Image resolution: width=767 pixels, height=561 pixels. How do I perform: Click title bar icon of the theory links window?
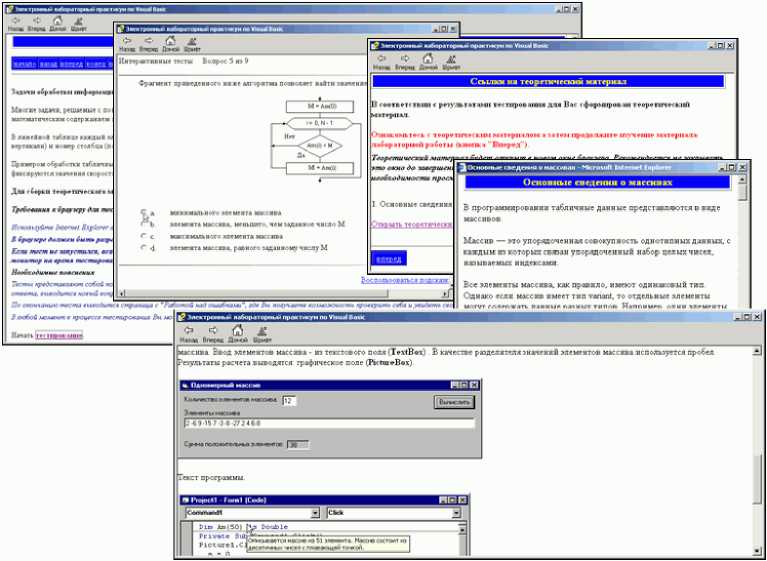point(375,45)
